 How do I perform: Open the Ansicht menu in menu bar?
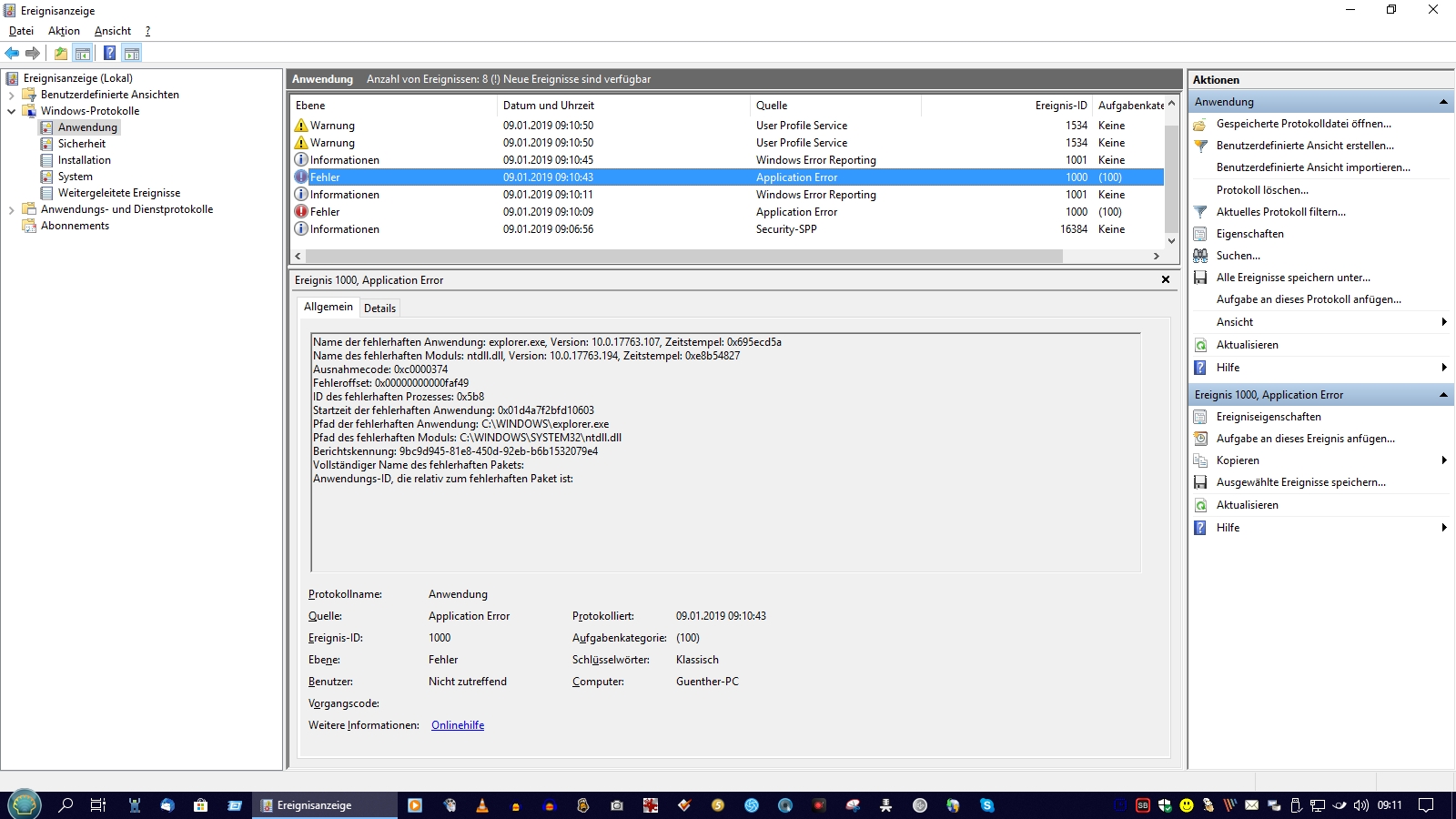pyautogui.click(x=113, y=31)
